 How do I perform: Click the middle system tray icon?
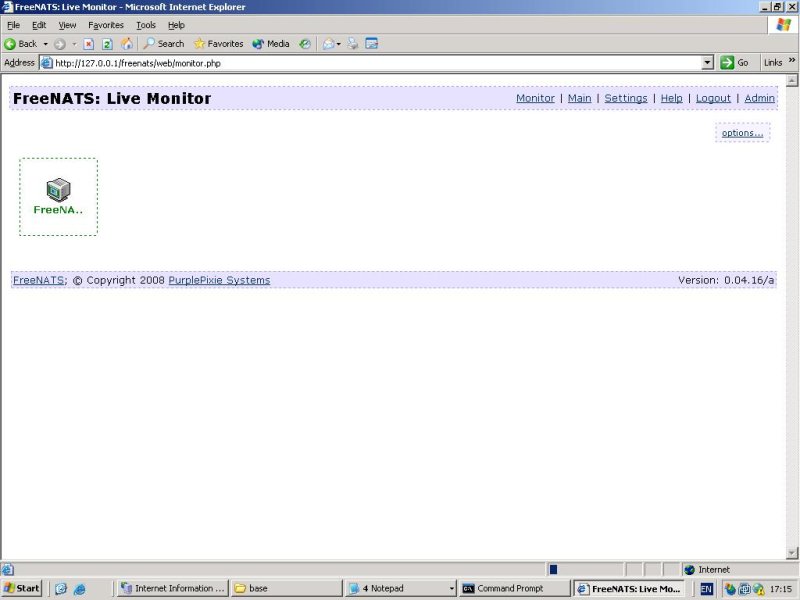[x=744, y=589]
